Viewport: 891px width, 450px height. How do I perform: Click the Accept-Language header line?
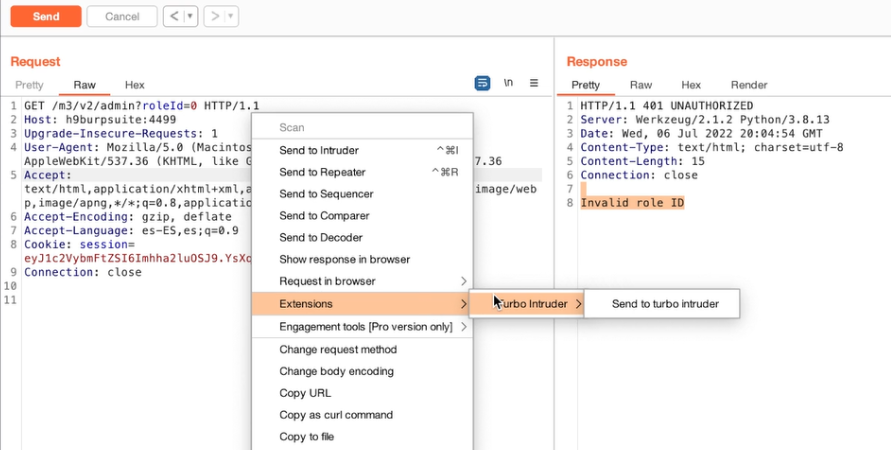pyautogui.click(x=131, y=231)
